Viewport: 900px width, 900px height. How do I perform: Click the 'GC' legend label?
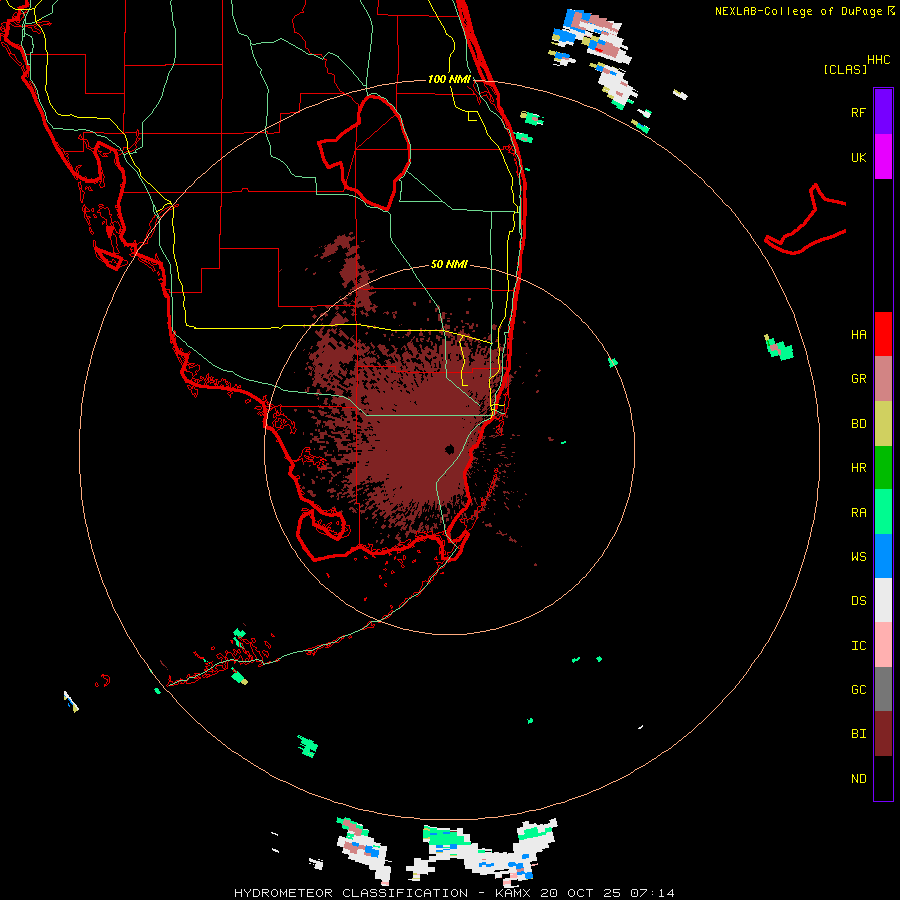(x=858, y=690)
